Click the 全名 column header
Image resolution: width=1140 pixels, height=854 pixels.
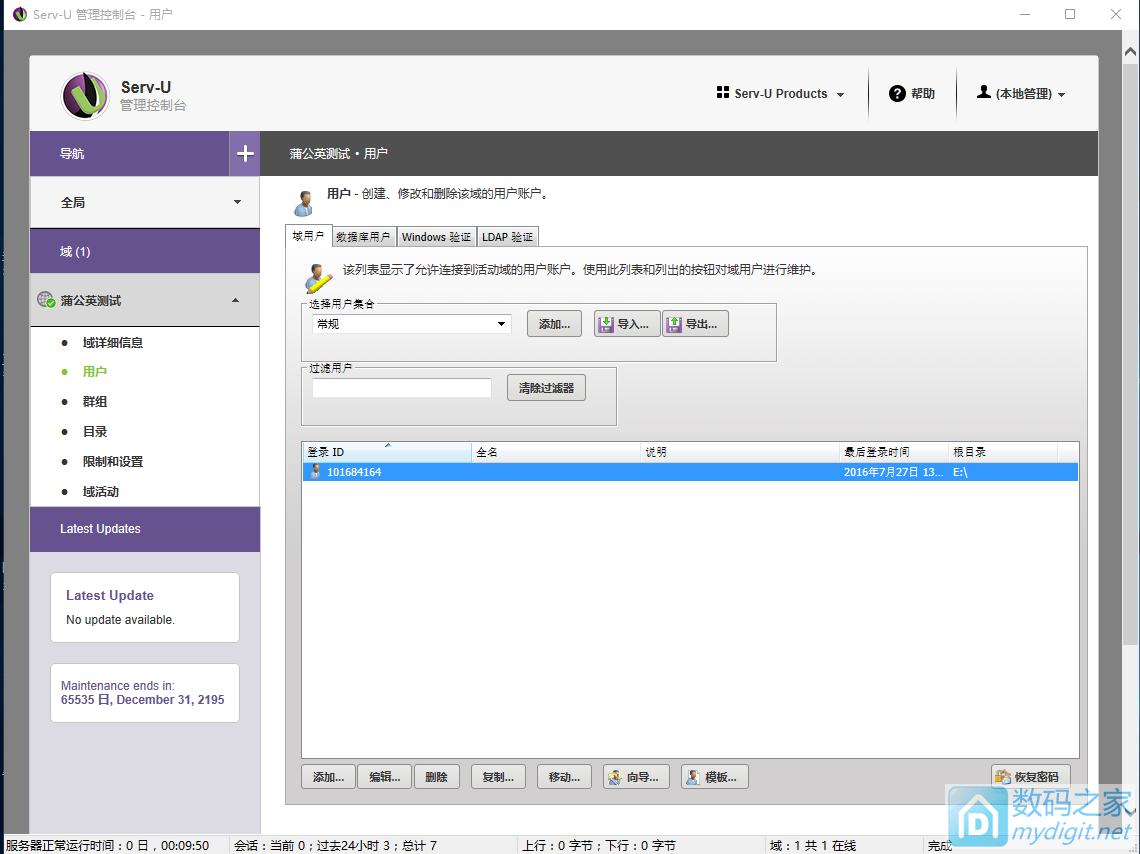[x=555, y=452]
